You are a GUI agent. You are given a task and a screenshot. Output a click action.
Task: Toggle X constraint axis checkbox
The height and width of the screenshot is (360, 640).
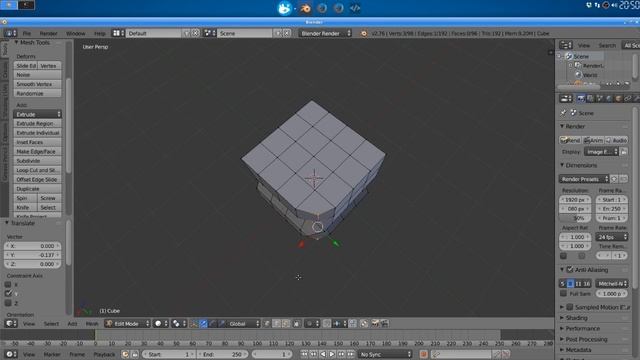[8, 284]
